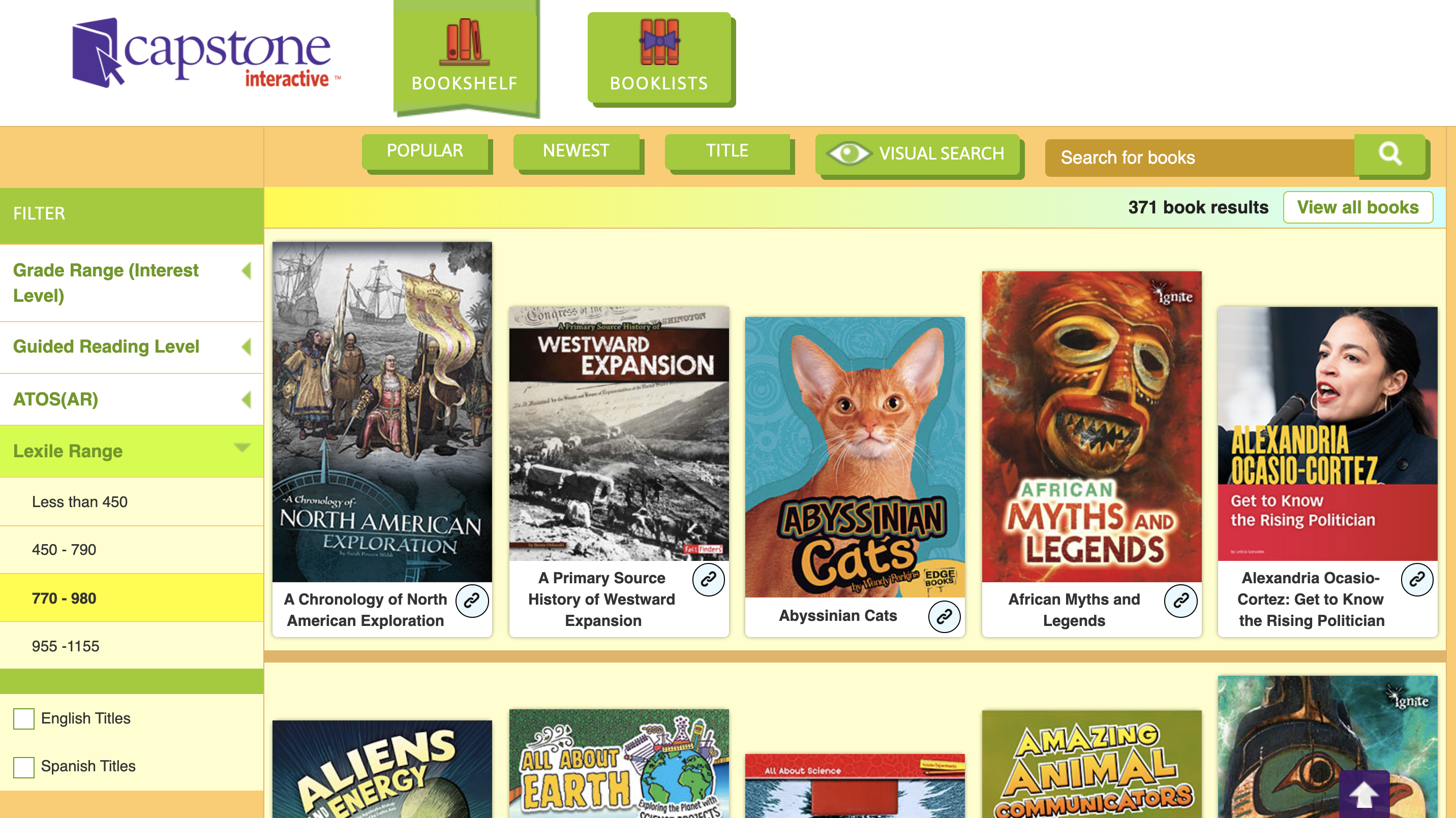
Task: Check the Spanish Titles checkbox
Action: click(x=24, y=767)
